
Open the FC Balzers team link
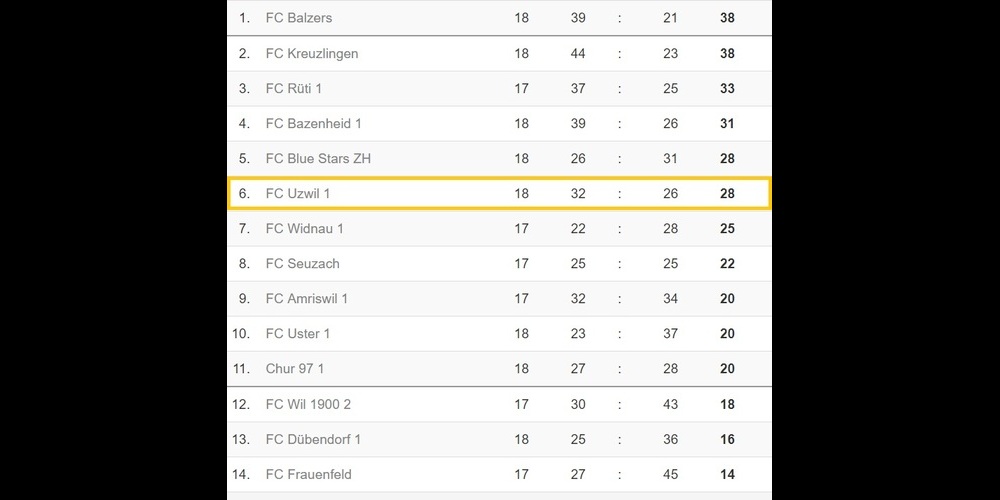pyautogui.click(x=298, y=18)
